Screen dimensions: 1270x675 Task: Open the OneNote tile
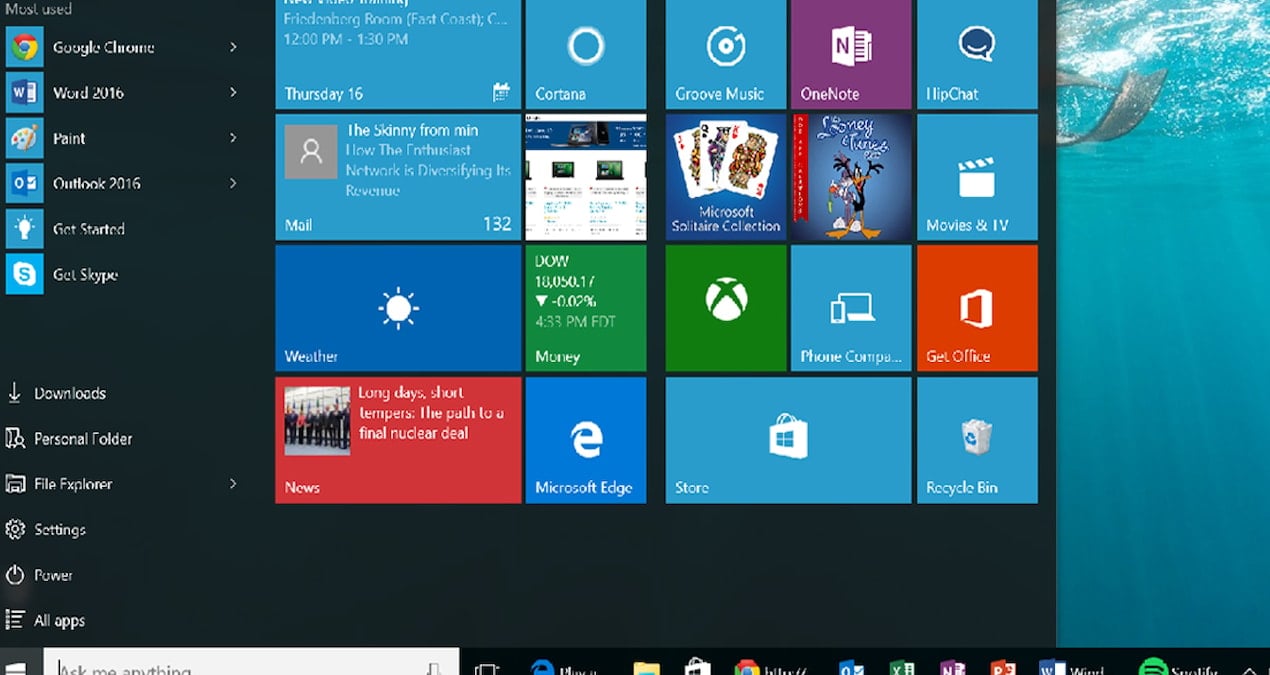coord(850,54)
